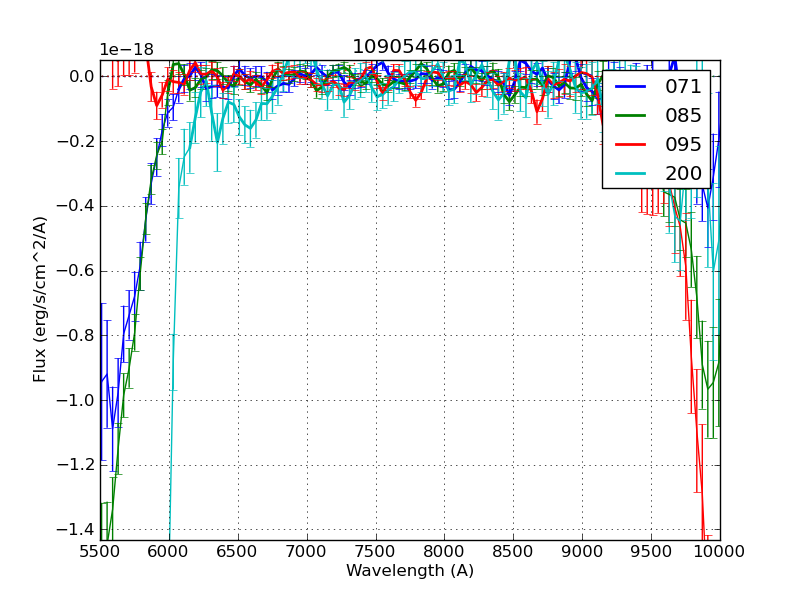Click the red line swatch in legend
This screenshot has height=600, width=800.
(632, 145)
